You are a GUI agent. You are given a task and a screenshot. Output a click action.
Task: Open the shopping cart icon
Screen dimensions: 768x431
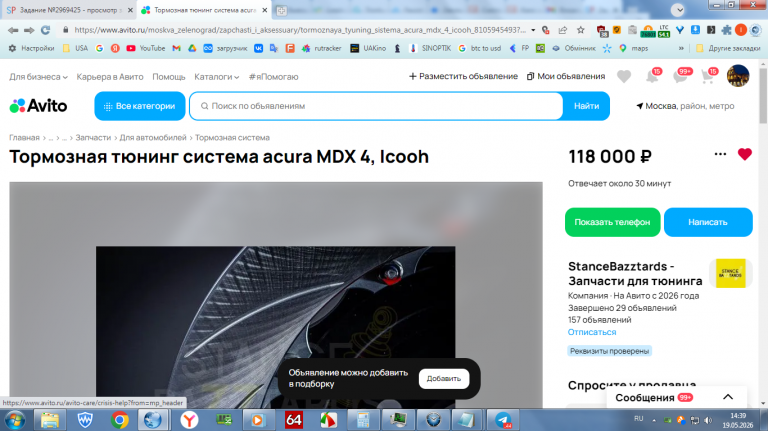pos(708,76)
